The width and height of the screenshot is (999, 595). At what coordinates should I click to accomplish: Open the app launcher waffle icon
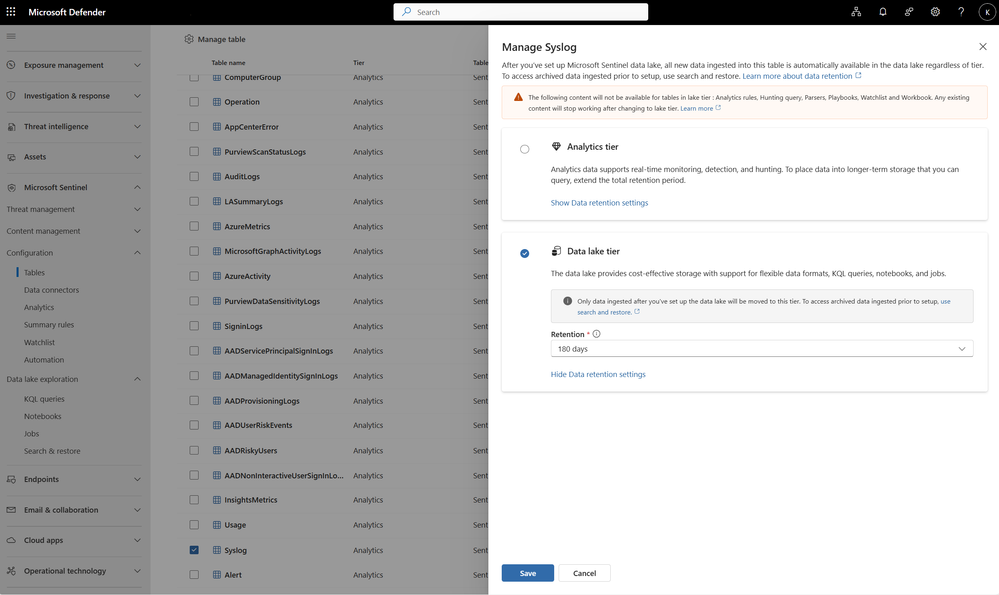tap(11, 11)
